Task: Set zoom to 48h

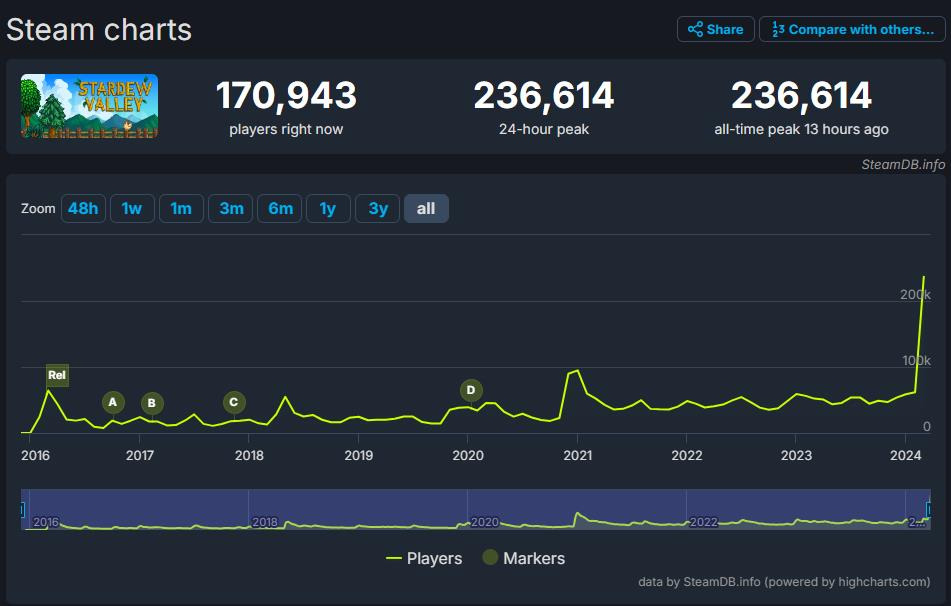Action: coord(82,209)
